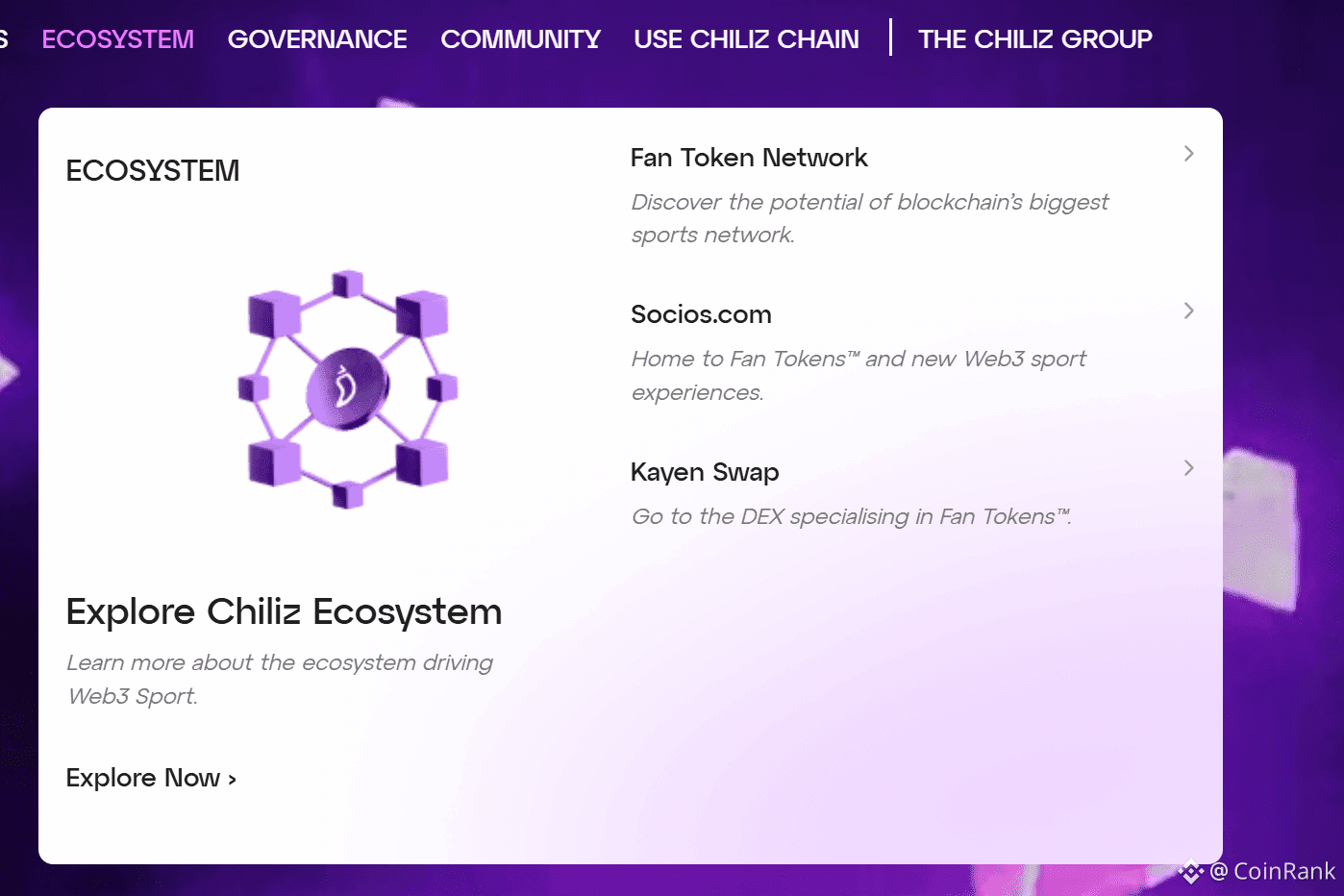Viewport: 1344px width, 896px height.
Task: Click the CoinRank diamond logo icon
Action: tap(1191, 872)
